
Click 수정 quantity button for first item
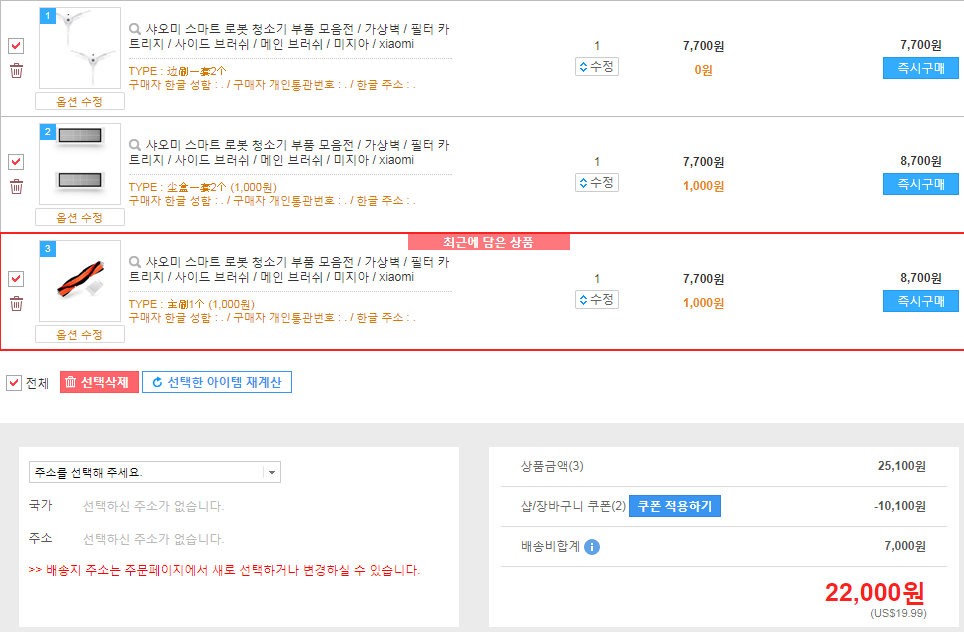(x=597, y=67)
